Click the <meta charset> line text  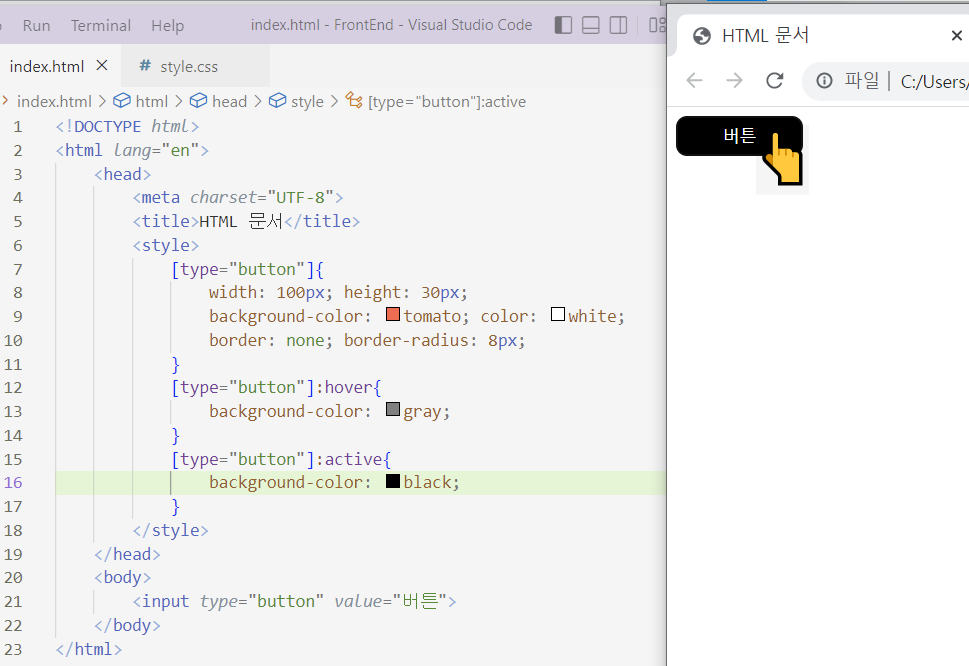tap(238, 198)
